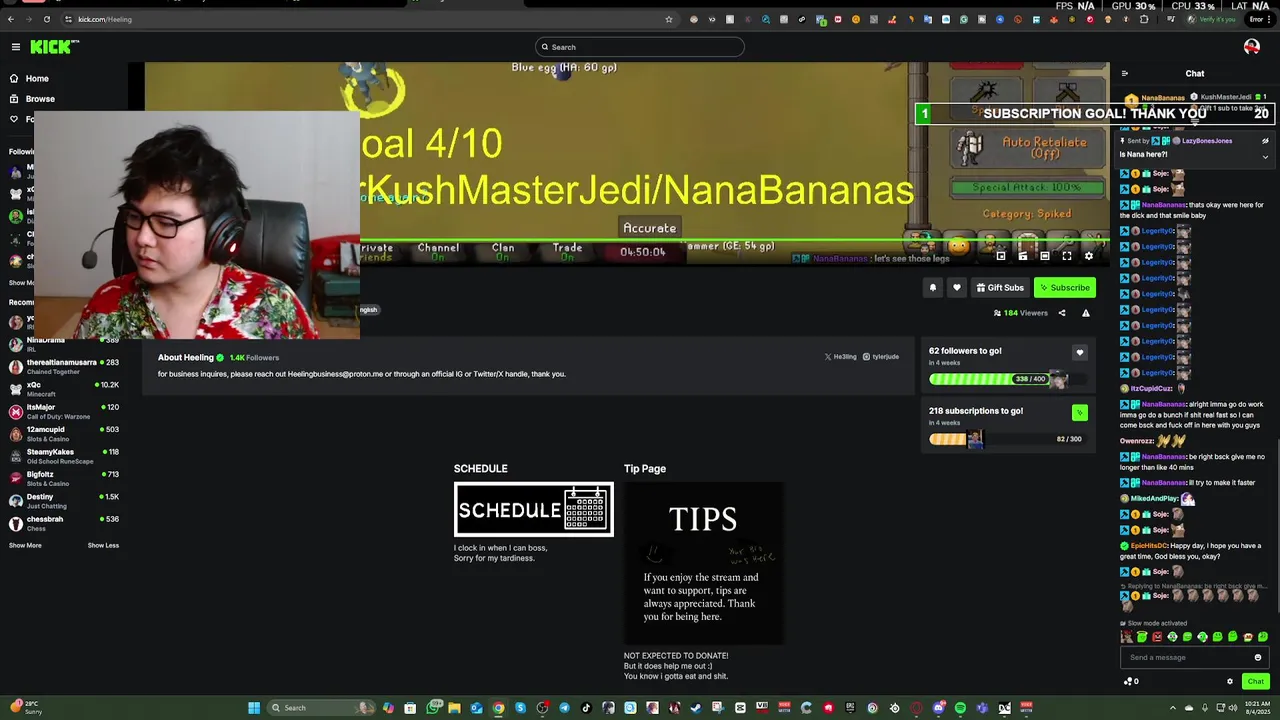Insert the red angry emote from quick emotes
The height and width of the screenshot is (720, 1280).
pyautogui.click(x=1157, y=637)
